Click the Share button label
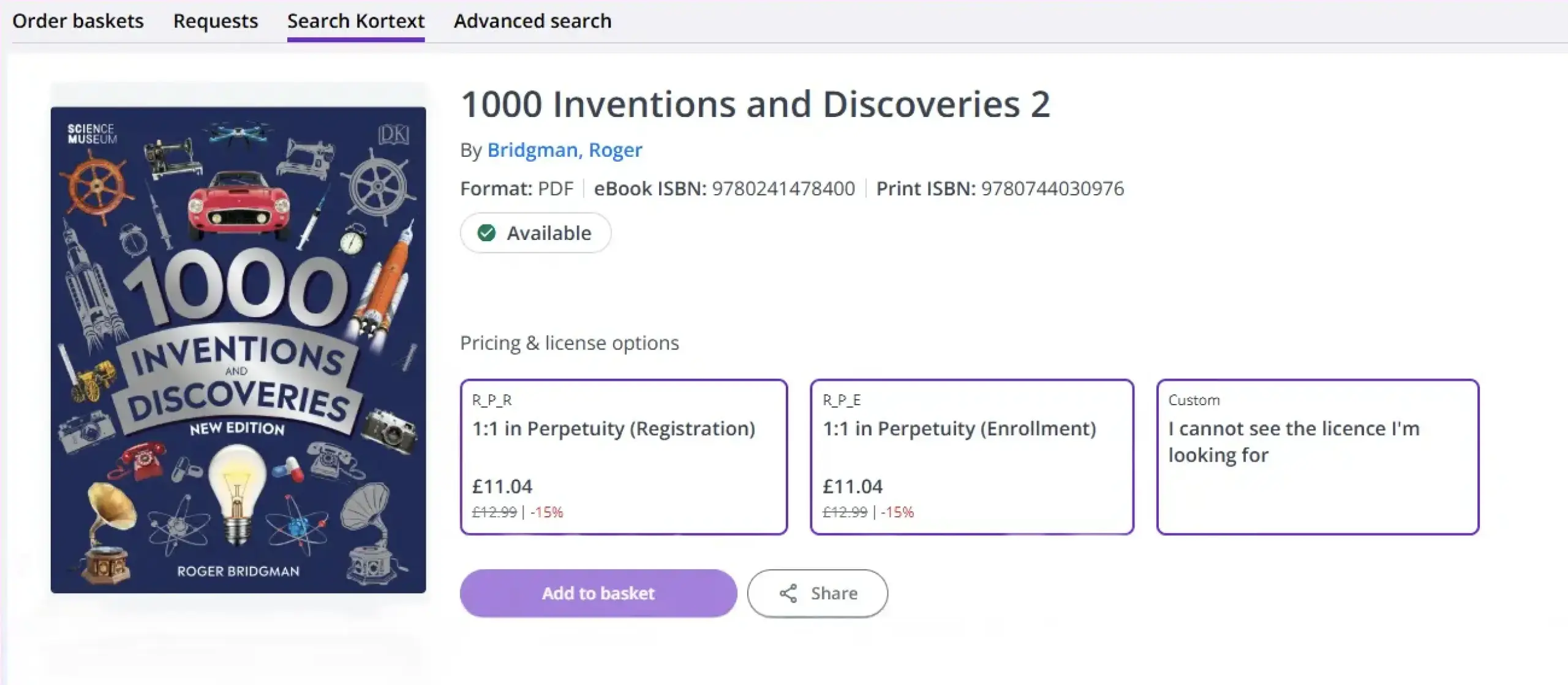The width and height of the screenshot is (1568, 685). coord(834,593)
